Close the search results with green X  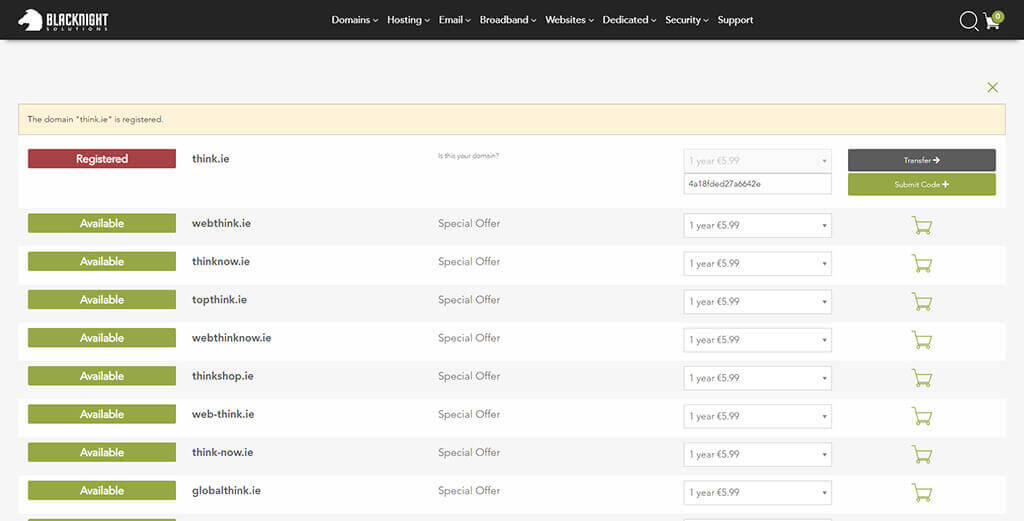point(992,88)
